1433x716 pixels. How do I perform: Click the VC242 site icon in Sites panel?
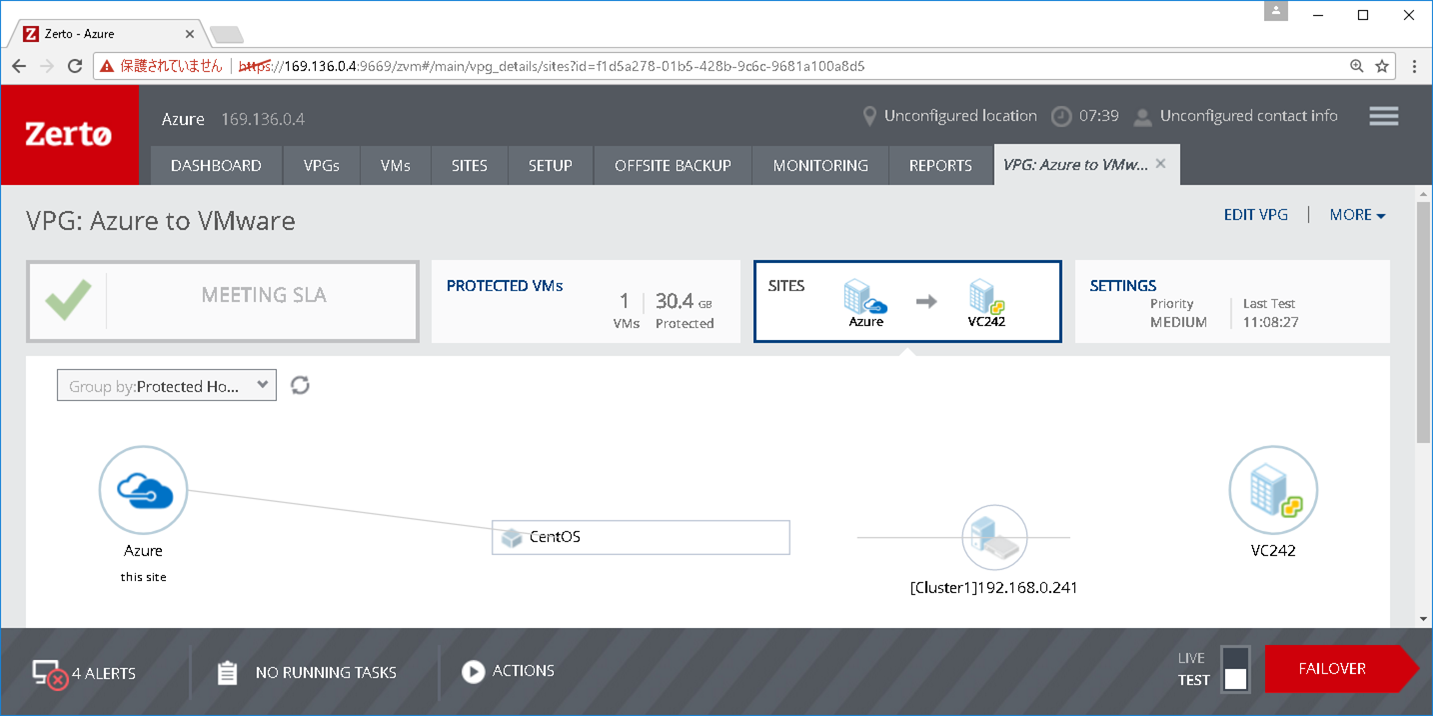click(986, 296)
